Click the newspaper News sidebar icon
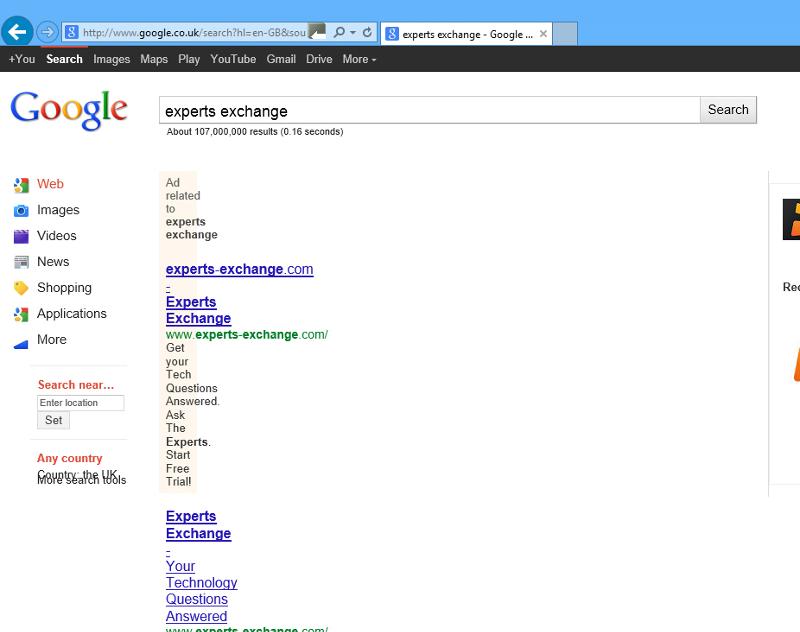800x632 pixels. (x=21, y=262)
